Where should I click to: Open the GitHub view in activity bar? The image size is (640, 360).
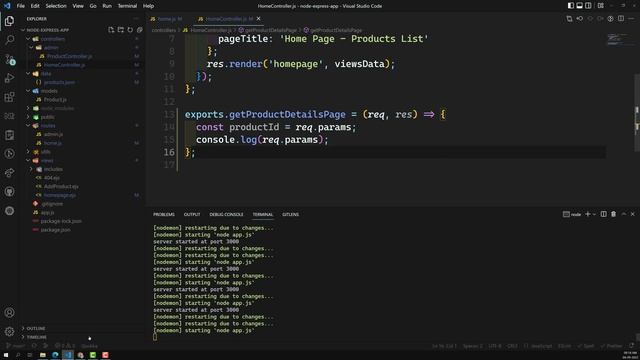(9, 191)
